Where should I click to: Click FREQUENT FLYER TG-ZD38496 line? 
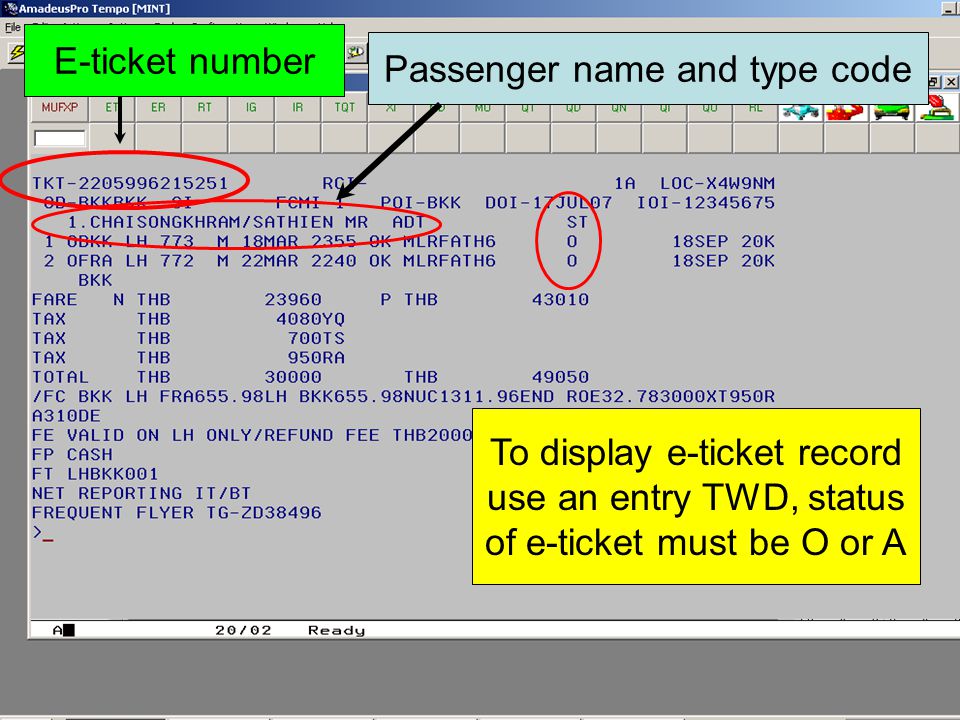[x=177, y=512]
